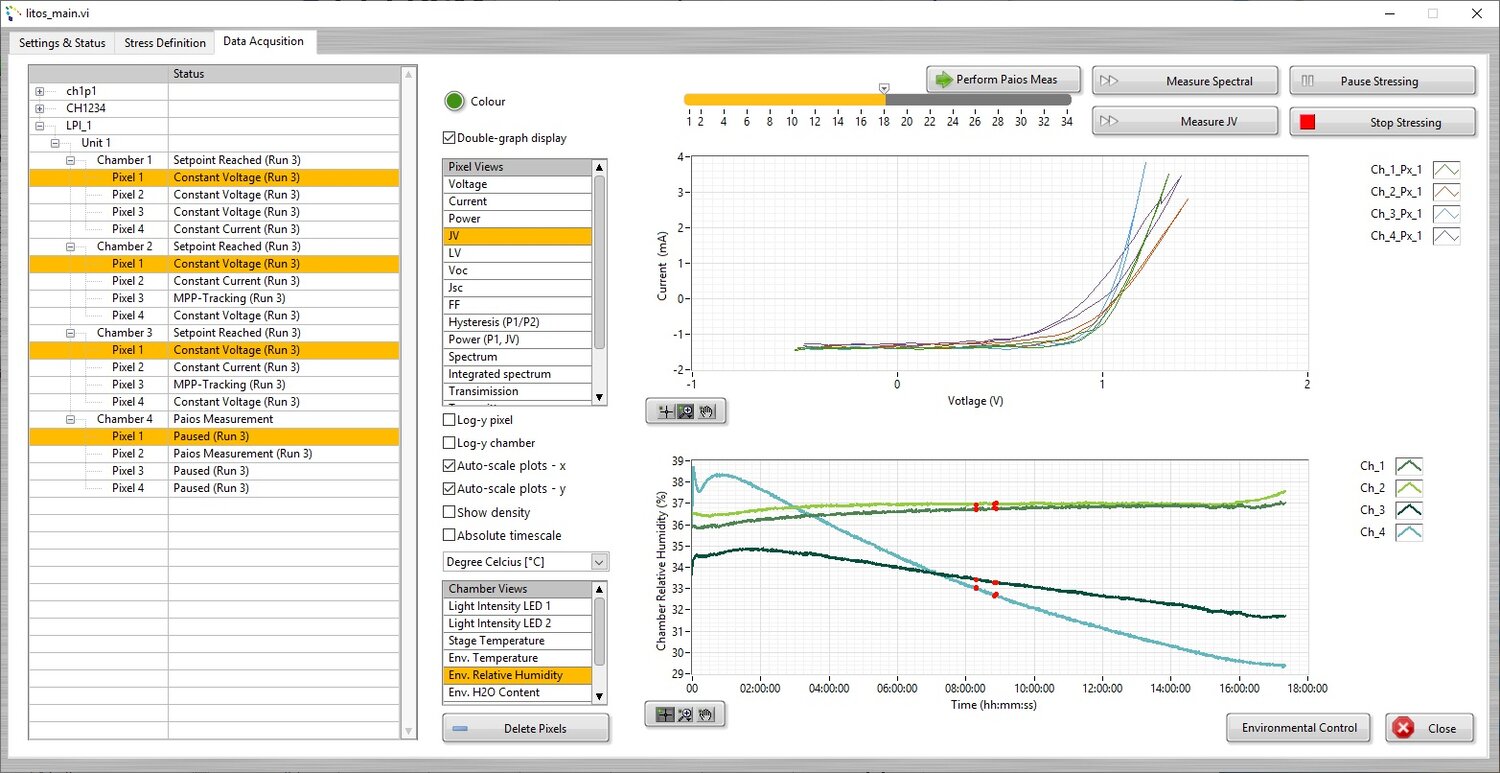Select zoom tool in JV graph palette

pyautogui.click(x=686, y=411)
